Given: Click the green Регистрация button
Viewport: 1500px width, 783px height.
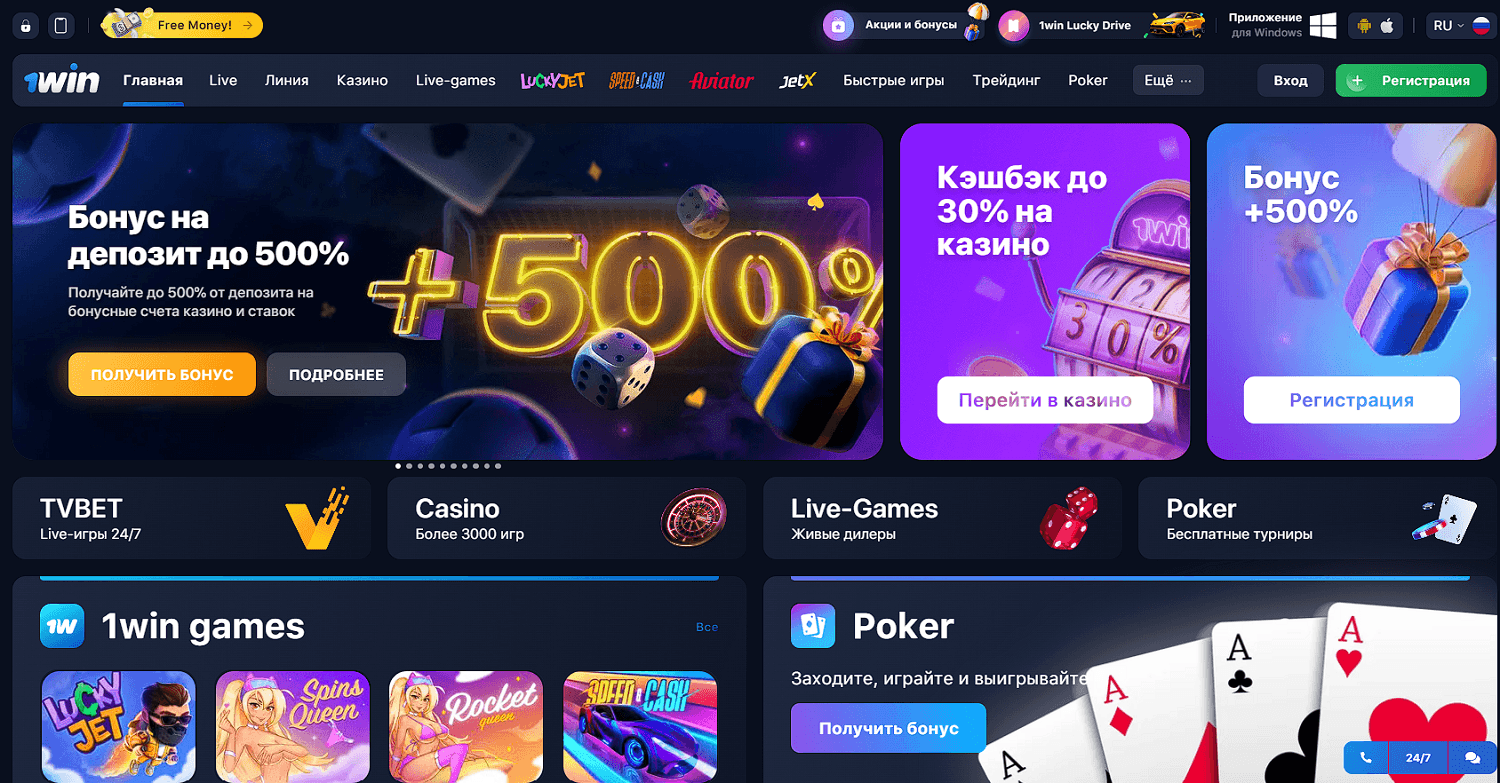Looking at the screenshot, I should pyautogui.click(x=1411, y=81).
